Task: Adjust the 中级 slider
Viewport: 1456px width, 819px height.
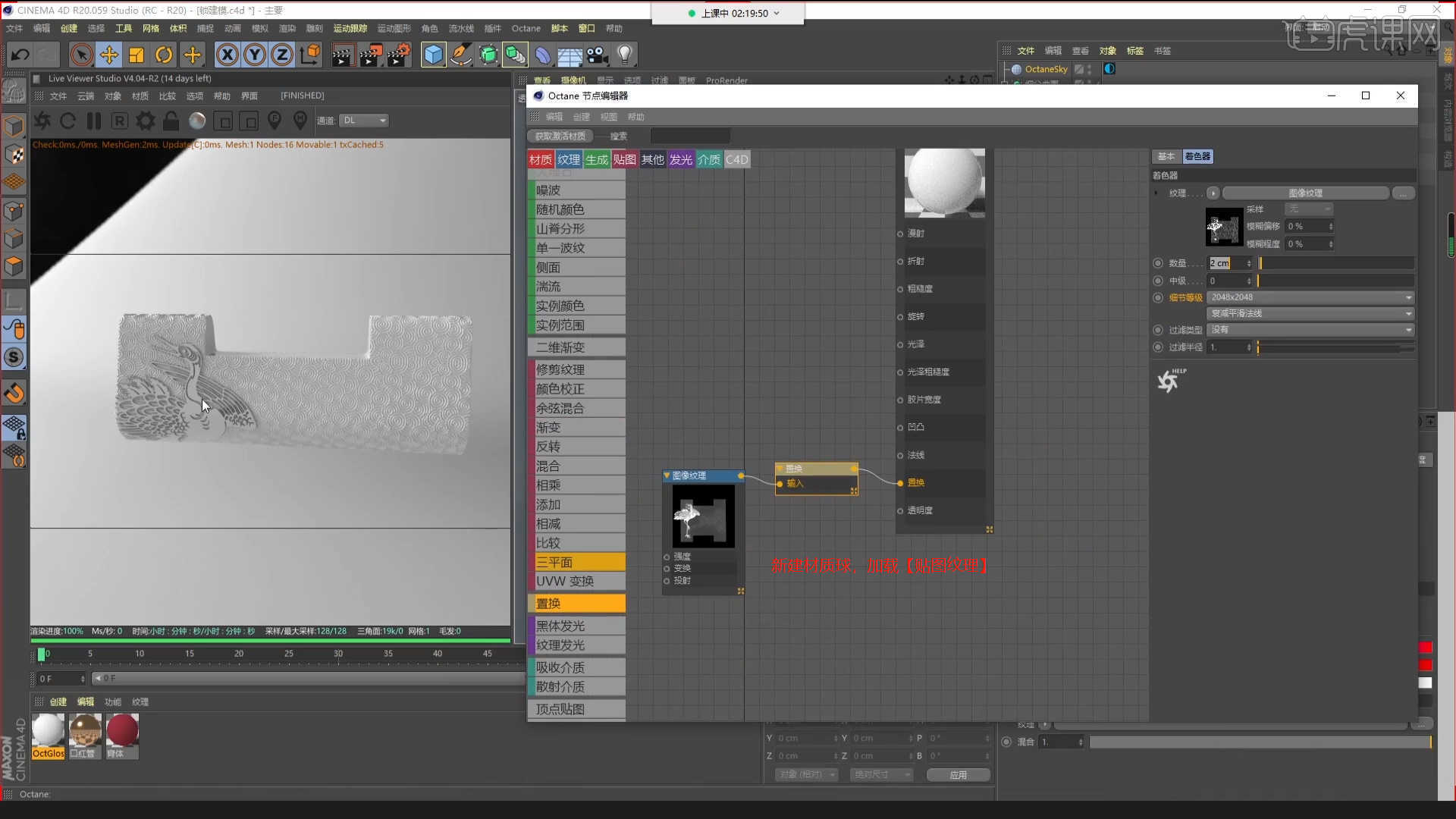Action: click(x=1336, y=281)
